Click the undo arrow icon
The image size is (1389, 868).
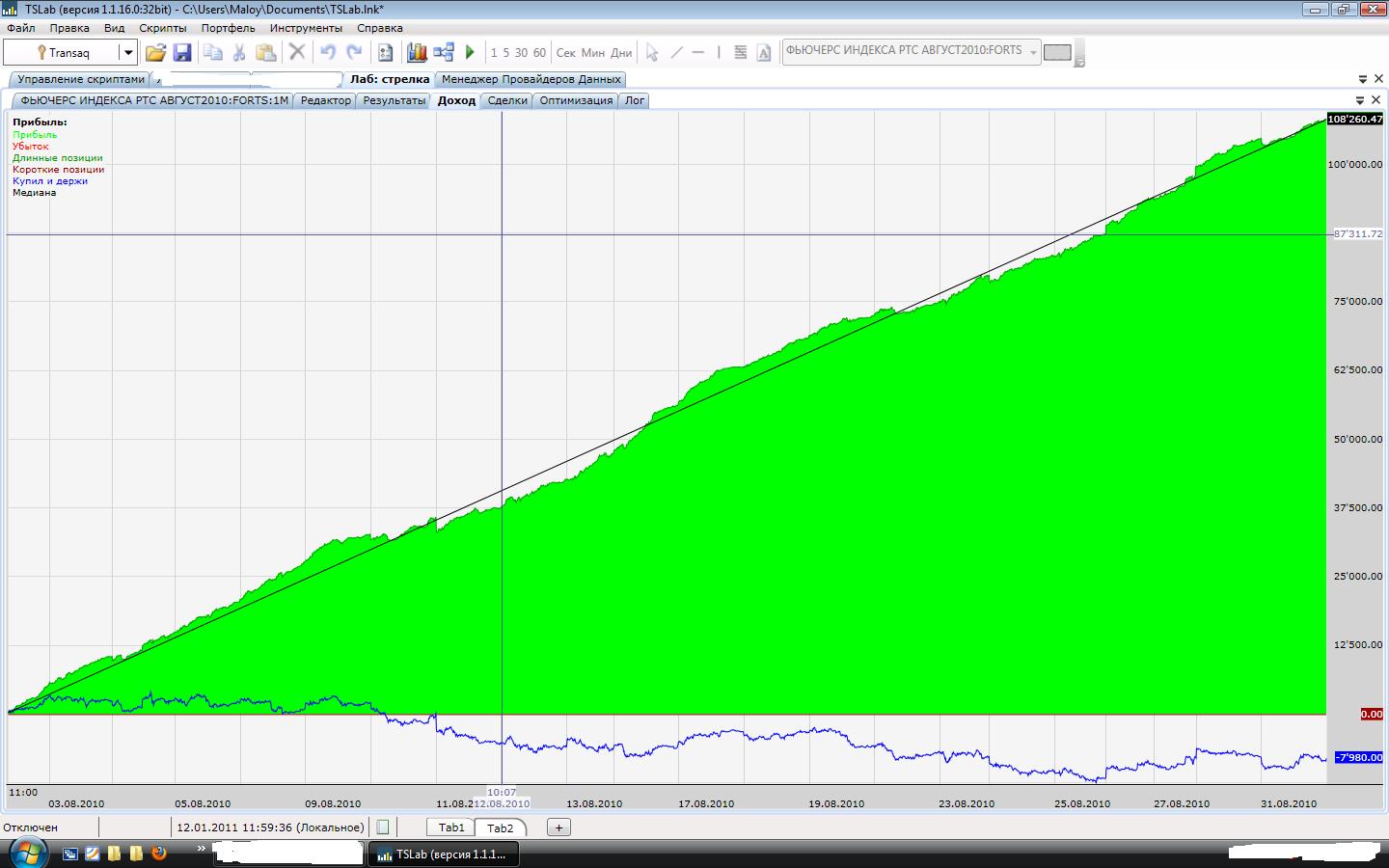(328, 53)
